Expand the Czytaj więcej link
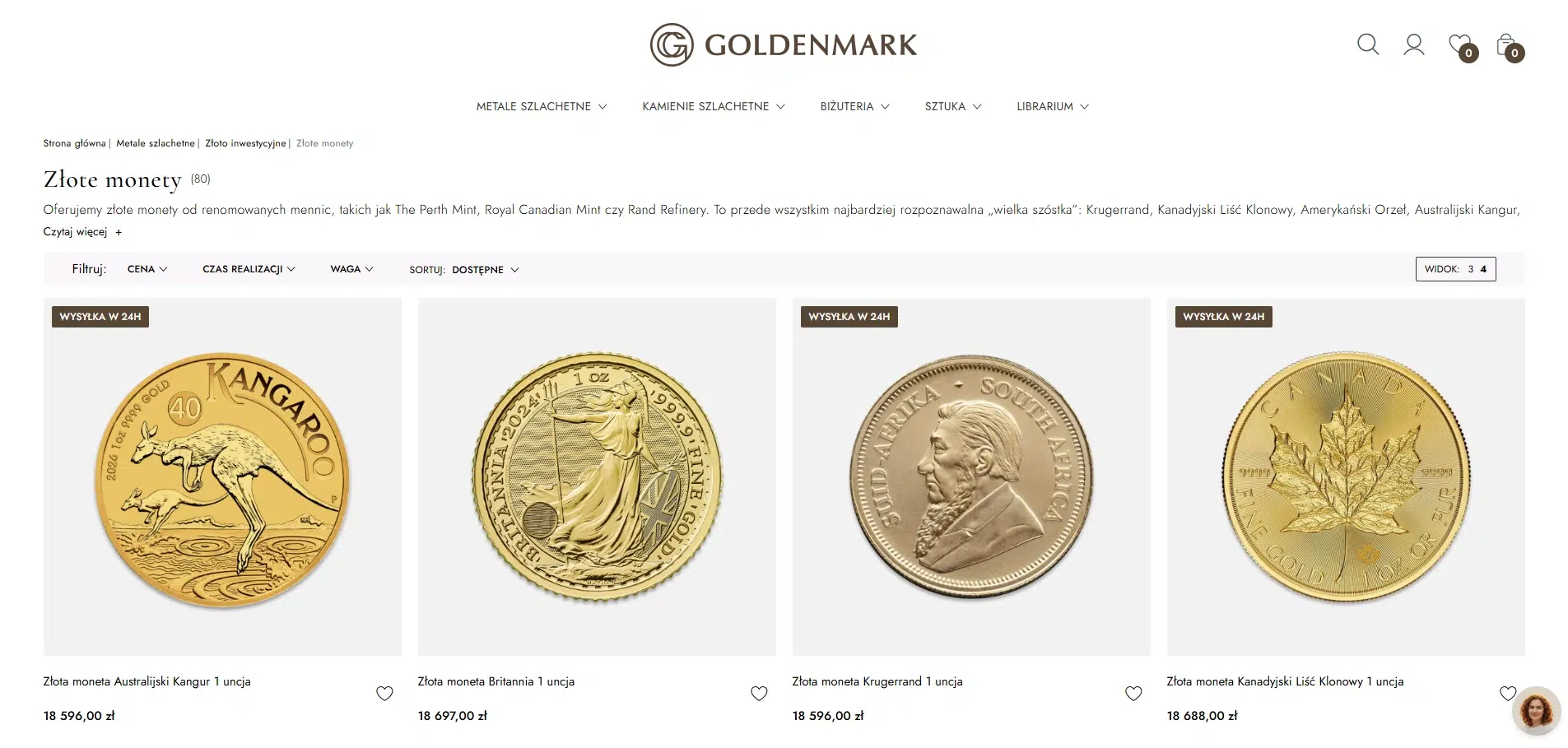This screenshot has height=748, width=1568. [80, 231]
